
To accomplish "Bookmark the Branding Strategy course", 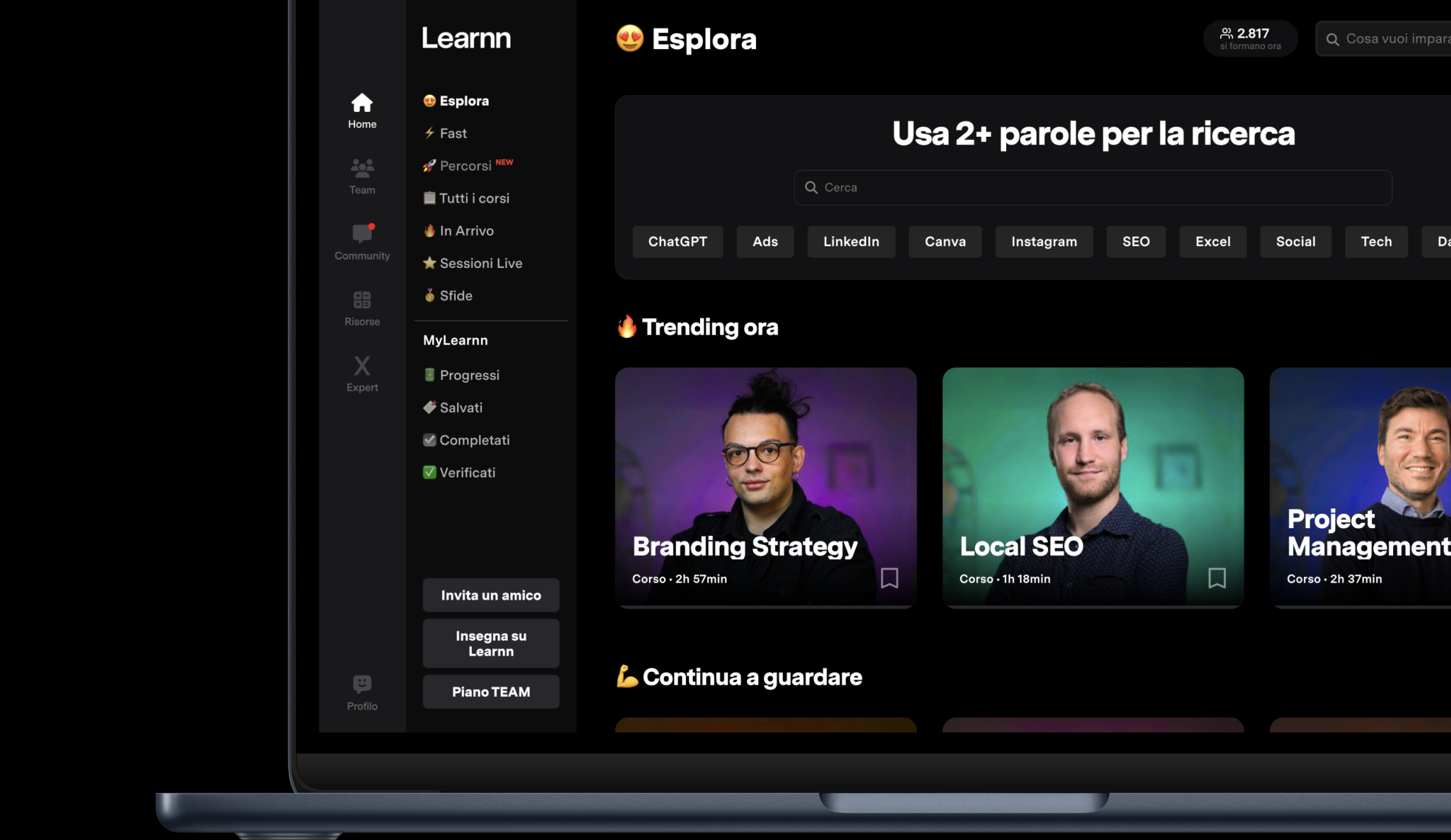I will [889, 578].
